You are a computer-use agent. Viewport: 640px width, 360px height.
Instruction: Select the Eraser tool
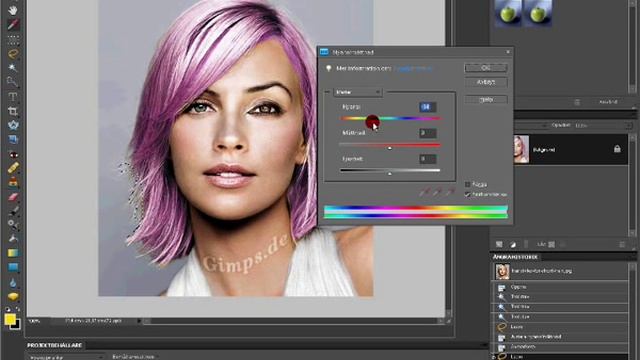click(13, 197)
